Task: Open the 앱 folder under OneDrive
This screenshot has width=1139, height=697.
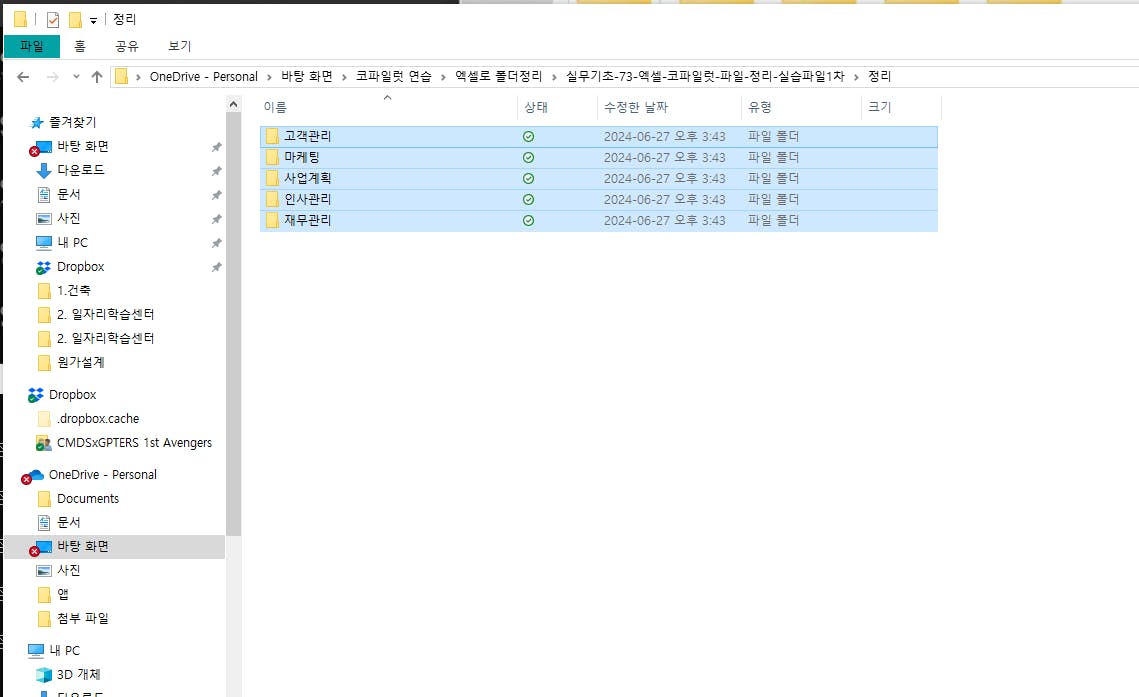Action: click(x=62, y=594)
